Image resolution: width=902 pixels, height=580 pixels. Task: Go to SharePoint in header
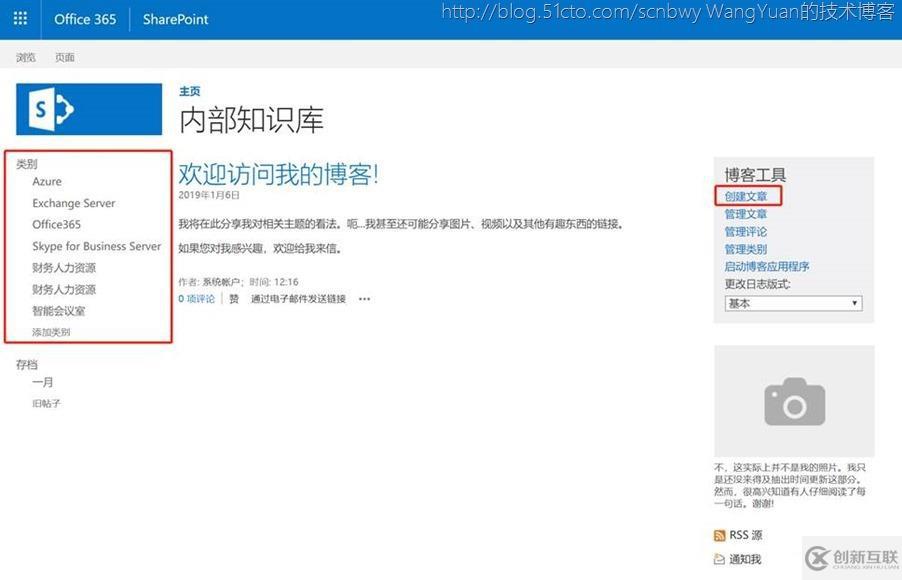click(x=175, y=19)
